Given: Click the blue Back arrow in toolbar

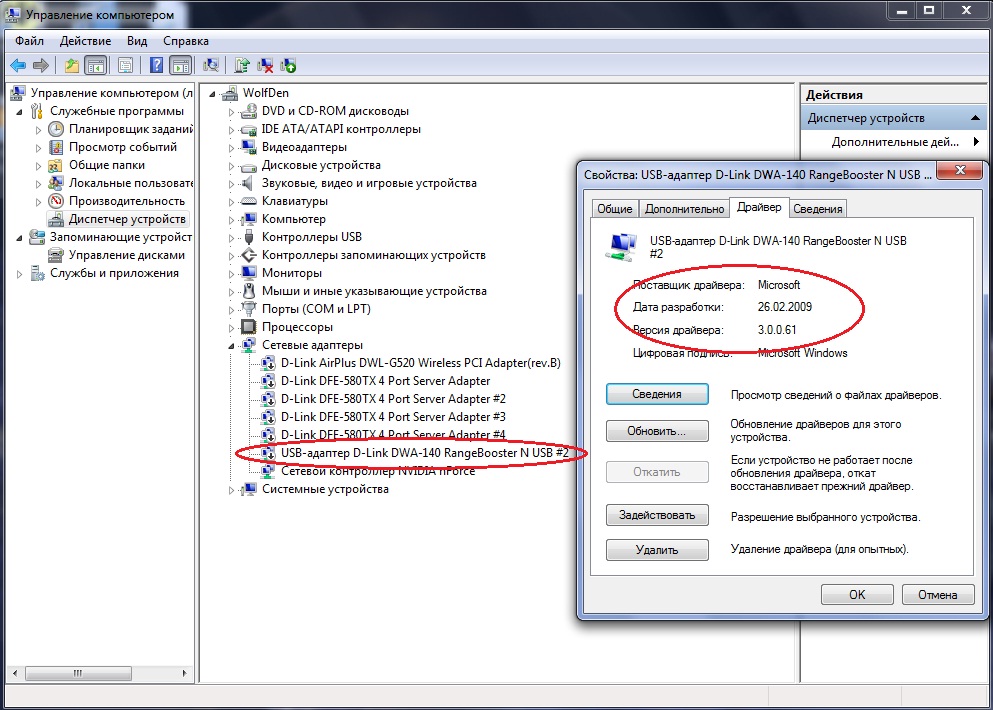Looking at the screenshot, I should pyautogui.click(x=17, y=66).
